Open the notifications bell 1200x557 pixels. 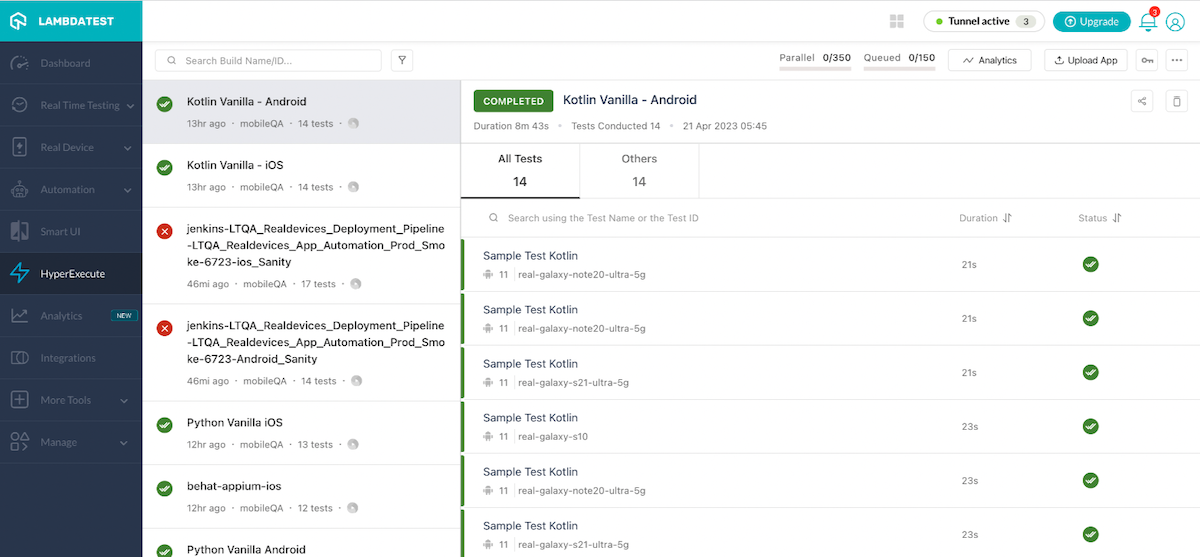pyautogui.click(x=1148, y=22)
